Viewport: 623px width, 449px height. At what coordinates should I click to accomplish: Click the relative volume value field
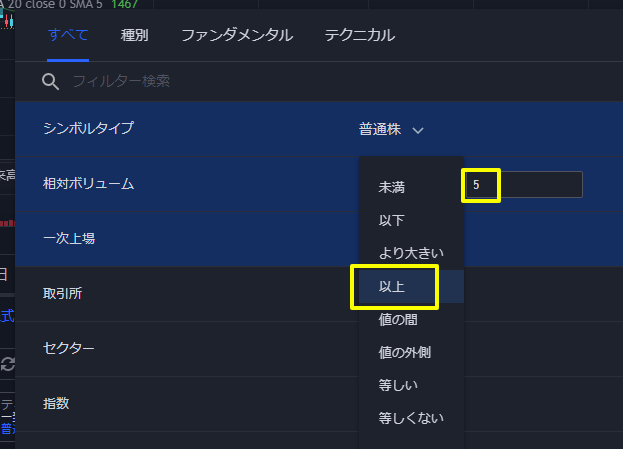(524, 185)
